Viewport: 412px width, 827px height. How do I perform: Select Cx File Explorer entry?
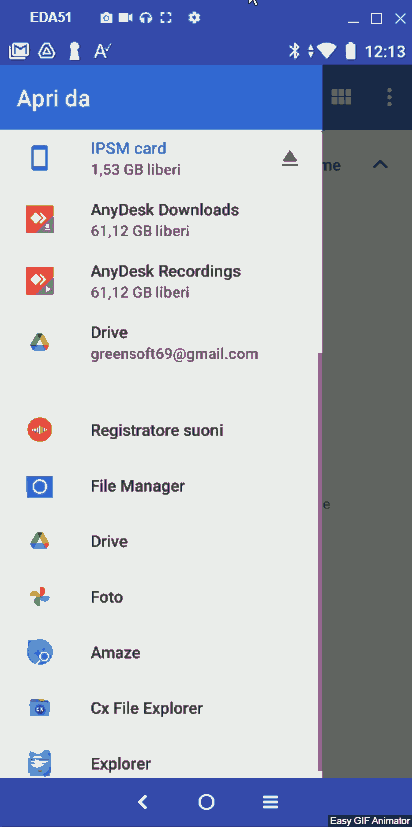tap(161, 708)
